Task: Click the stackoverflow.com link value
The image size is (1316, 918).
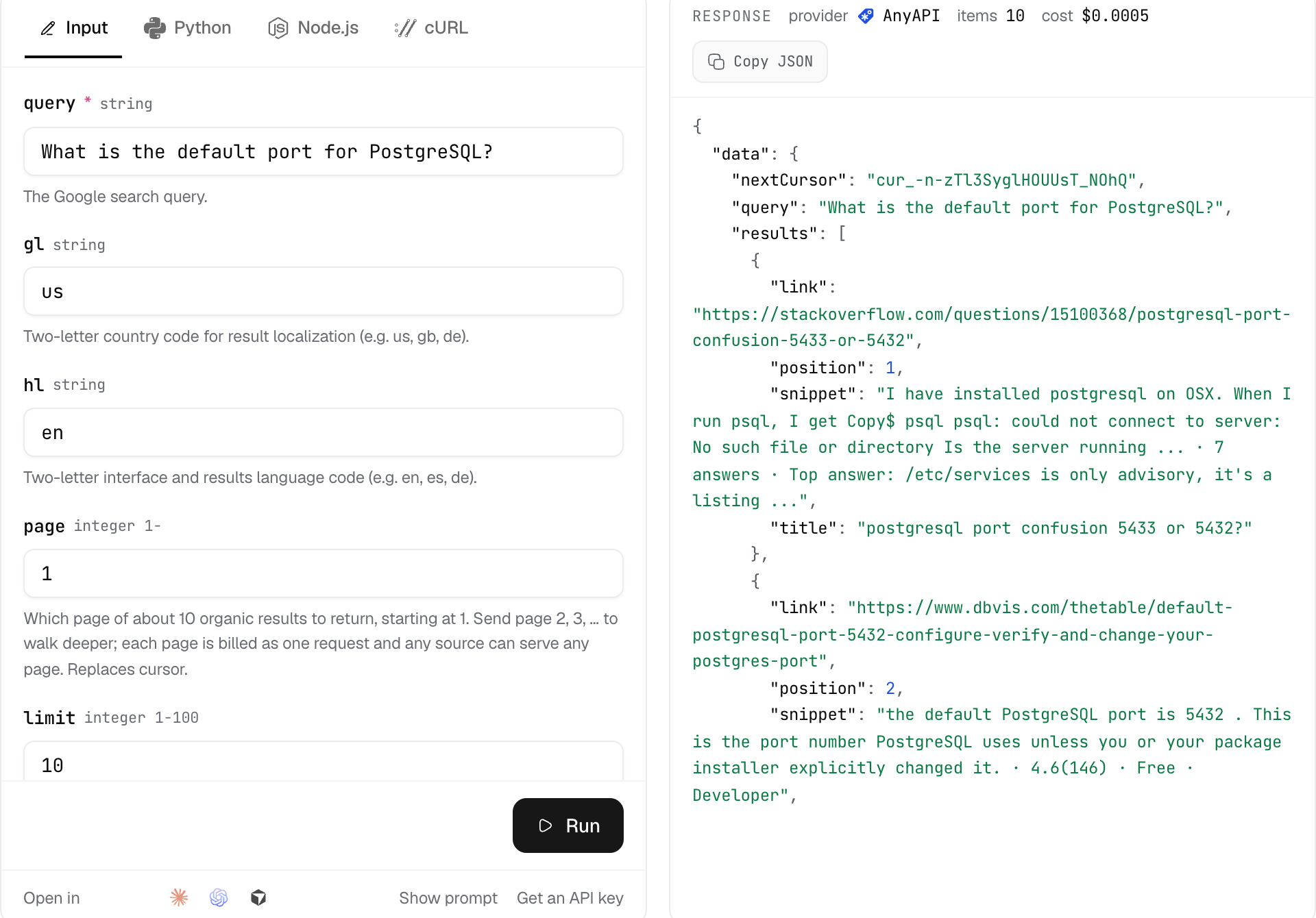Action: pos(991,327)
